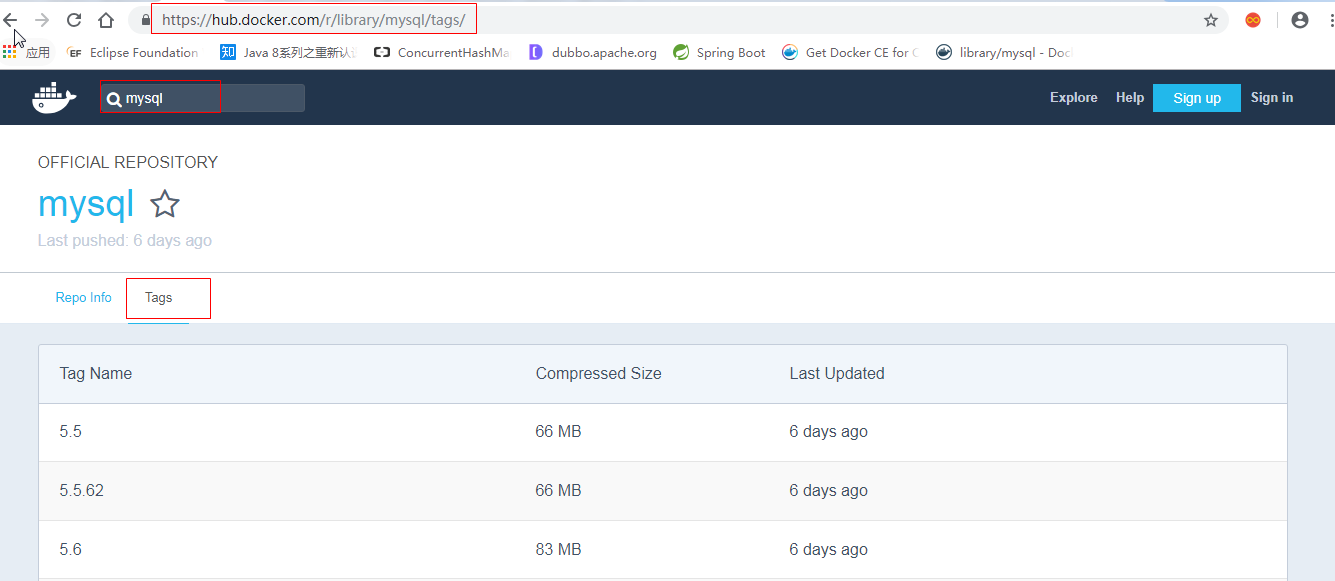
Task: Select the Tags tab
Action: coord(159,298)
